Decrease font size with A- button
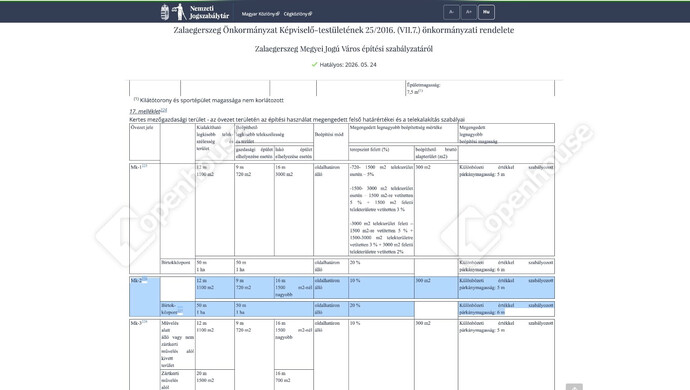 pyautogui.click(x=451, y=12)
